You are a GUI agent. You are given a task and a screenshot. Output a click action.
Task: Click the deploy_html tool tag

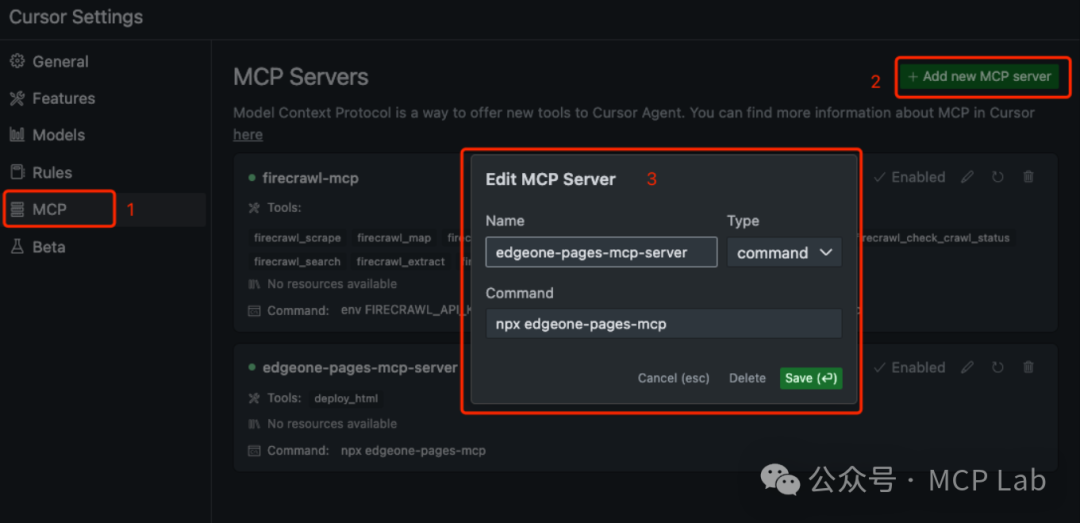coord(345,398)
